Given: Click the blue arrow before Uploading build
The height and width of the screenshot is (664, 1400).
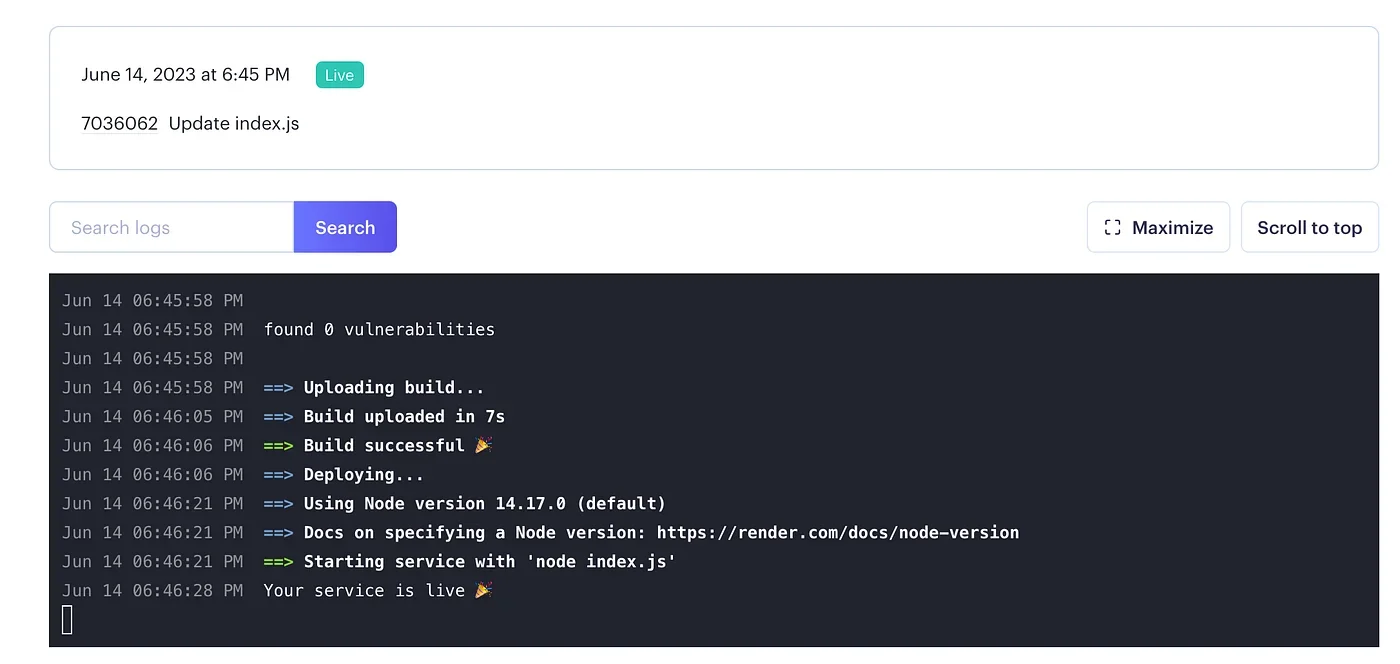Looking at the screenshot, I should coord(278,387).
